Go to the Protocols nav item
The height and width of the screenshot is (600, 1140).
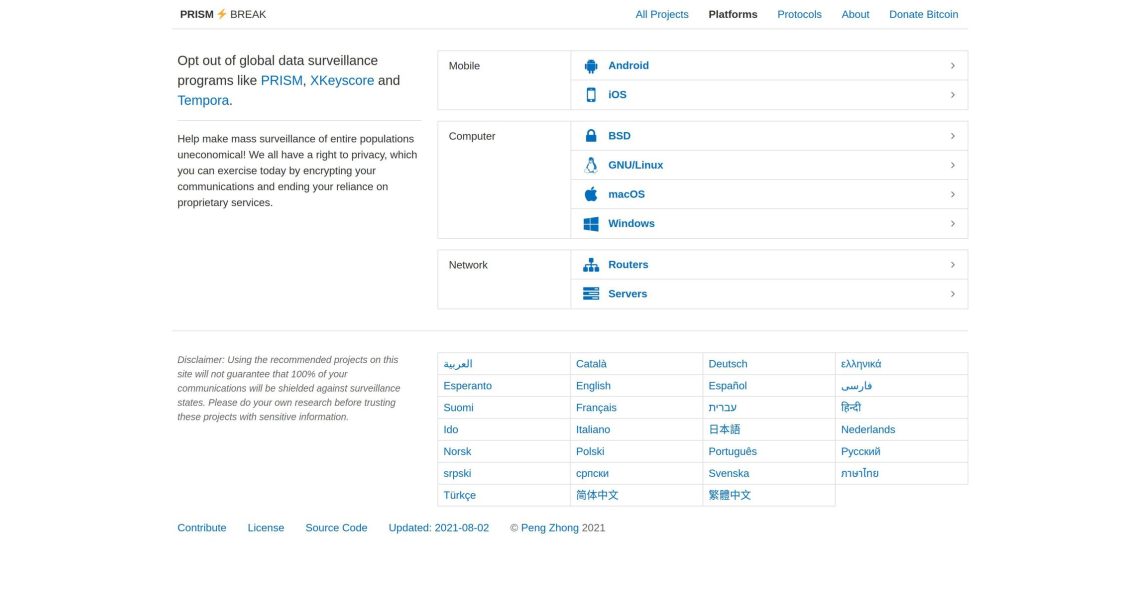click(799, 15)
